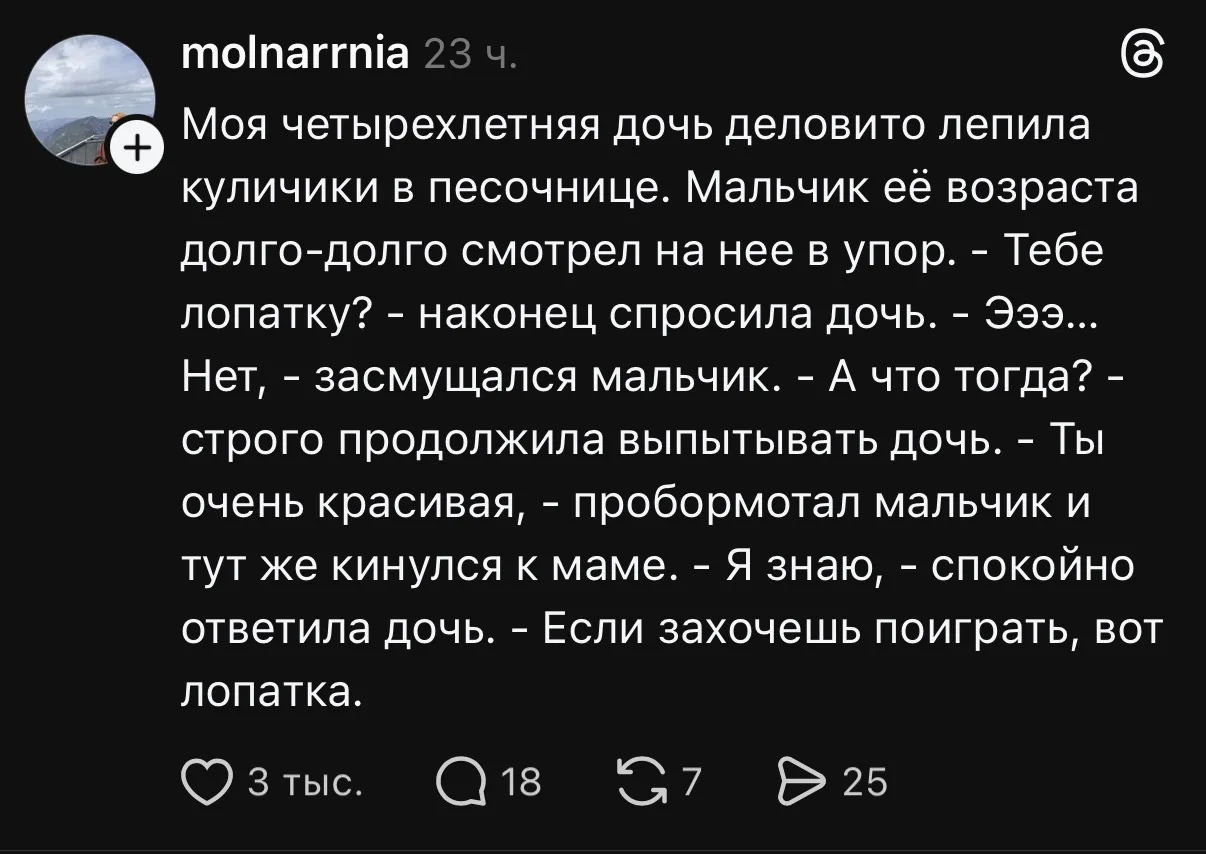Screen dimensions: 1206x854
Task: Open post at "Моя четырехлетняя дочь деловито лепила"
Action: 636,129
